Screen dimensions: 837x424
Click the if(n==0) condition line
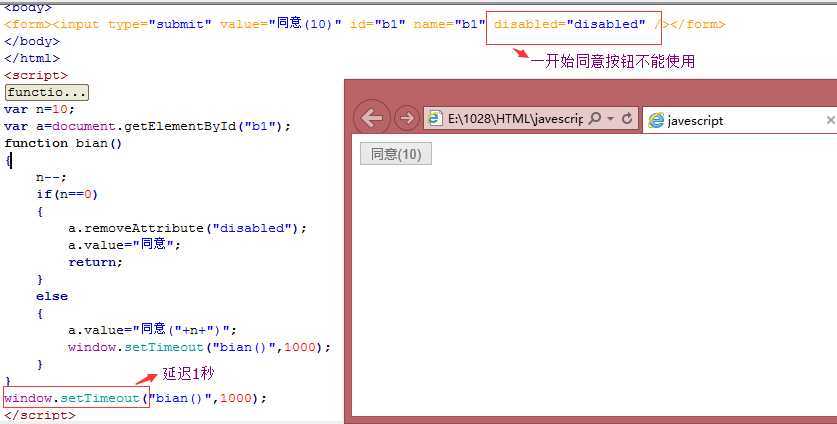pyautogui.click(x=67, y=194)
